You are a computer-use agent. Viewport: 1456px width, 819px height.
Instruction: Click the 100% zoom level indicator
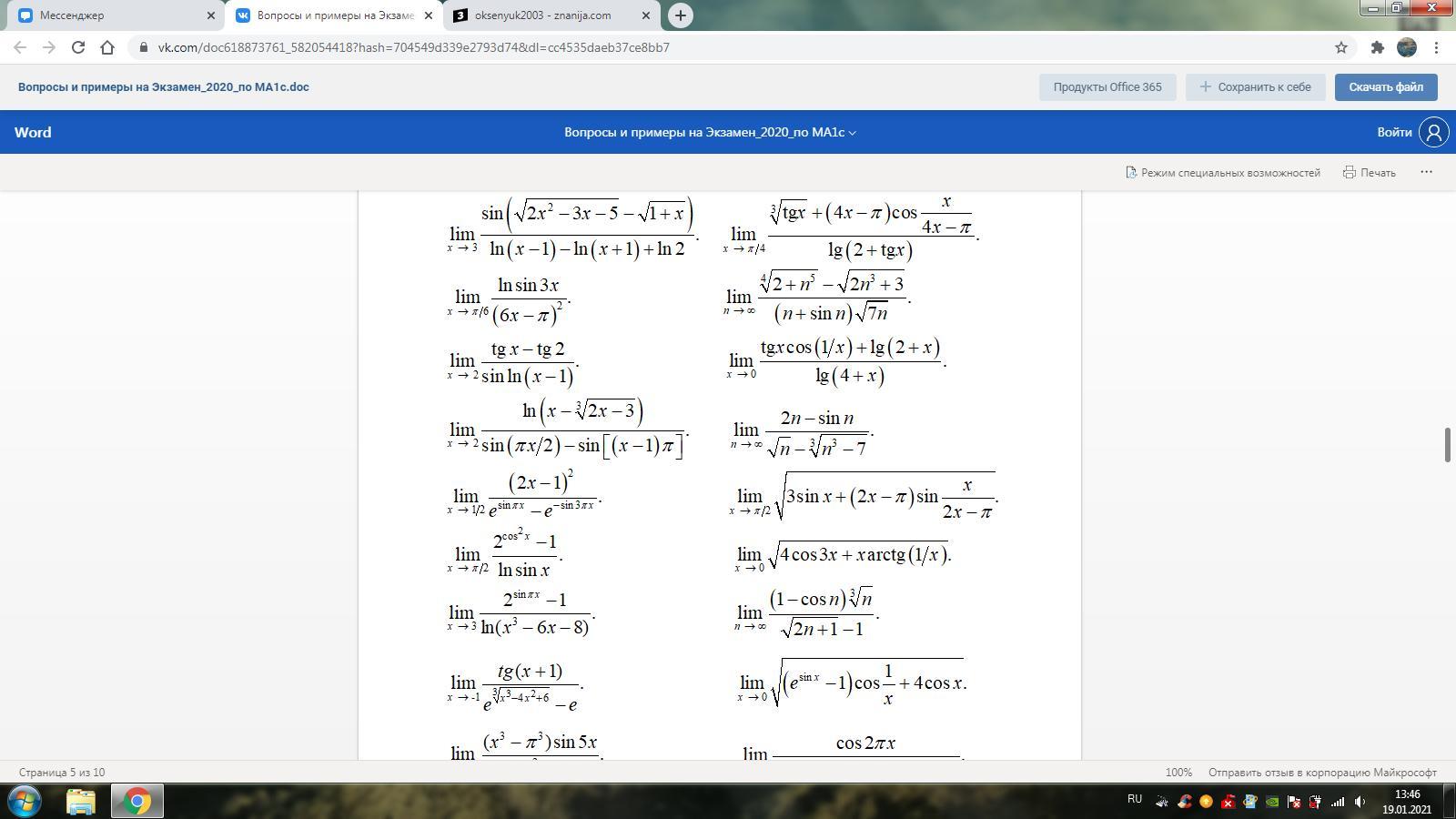pyautogui.click(x=1178, y=773)
